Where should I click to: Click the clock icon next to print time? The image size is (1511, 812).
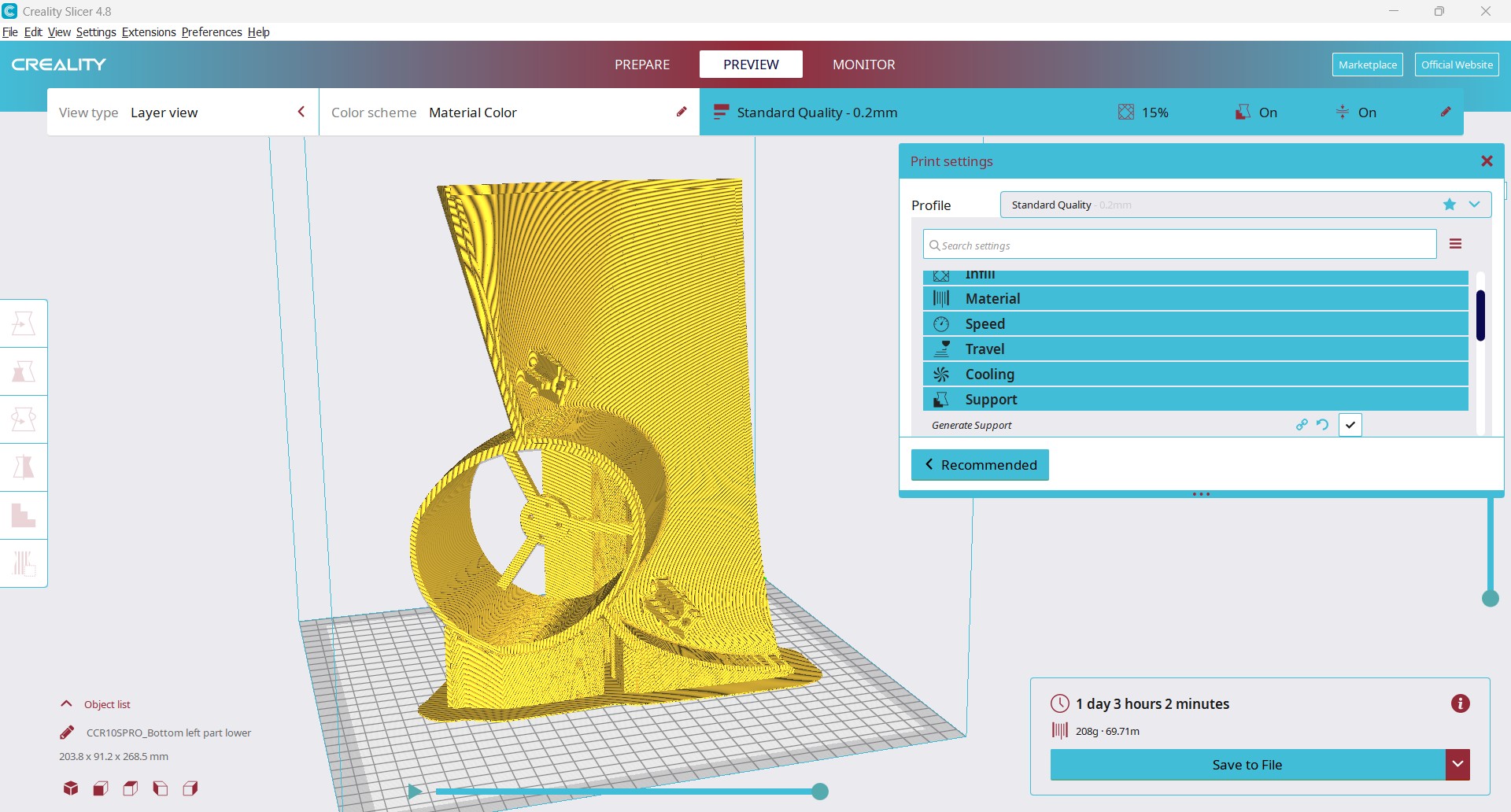(1060, 703)
